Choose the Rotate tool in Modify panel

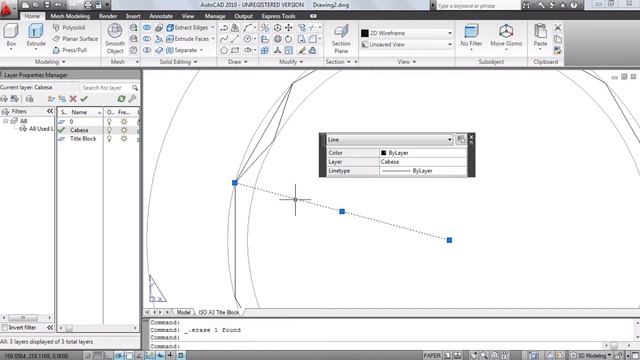(289, 39)
